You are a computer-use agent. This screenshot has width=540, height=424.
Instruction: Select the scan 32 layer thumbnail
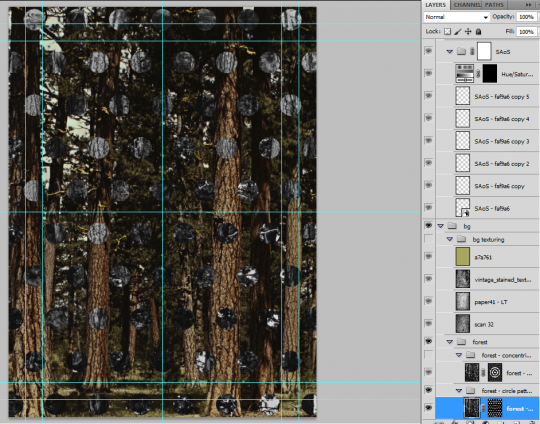click(463, 324)
